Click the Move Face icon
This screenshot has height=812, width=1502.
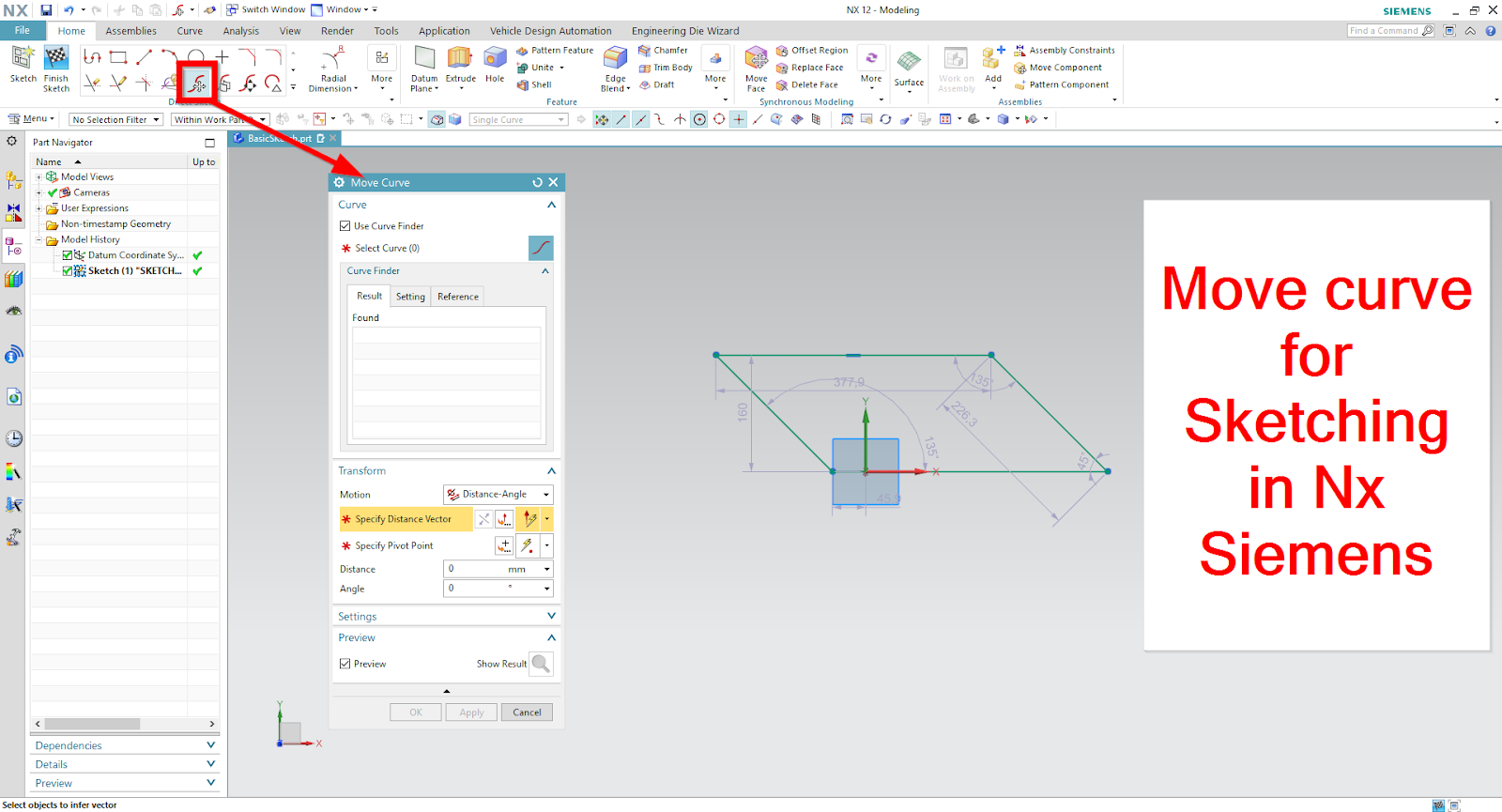(756, 58)
